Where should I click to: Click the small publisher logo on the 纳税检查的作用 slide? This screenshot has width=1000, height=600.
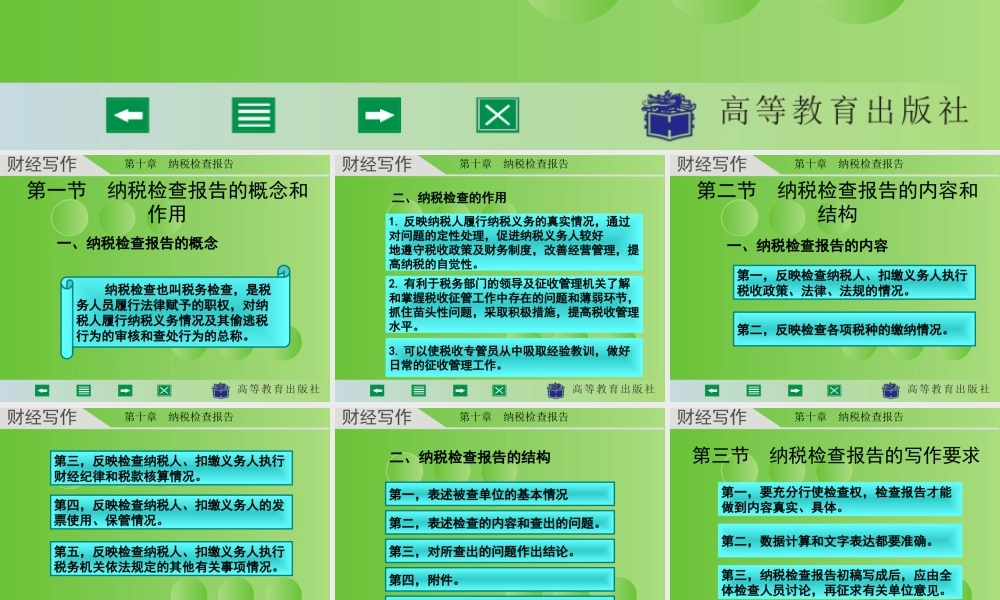coord(555,390)
